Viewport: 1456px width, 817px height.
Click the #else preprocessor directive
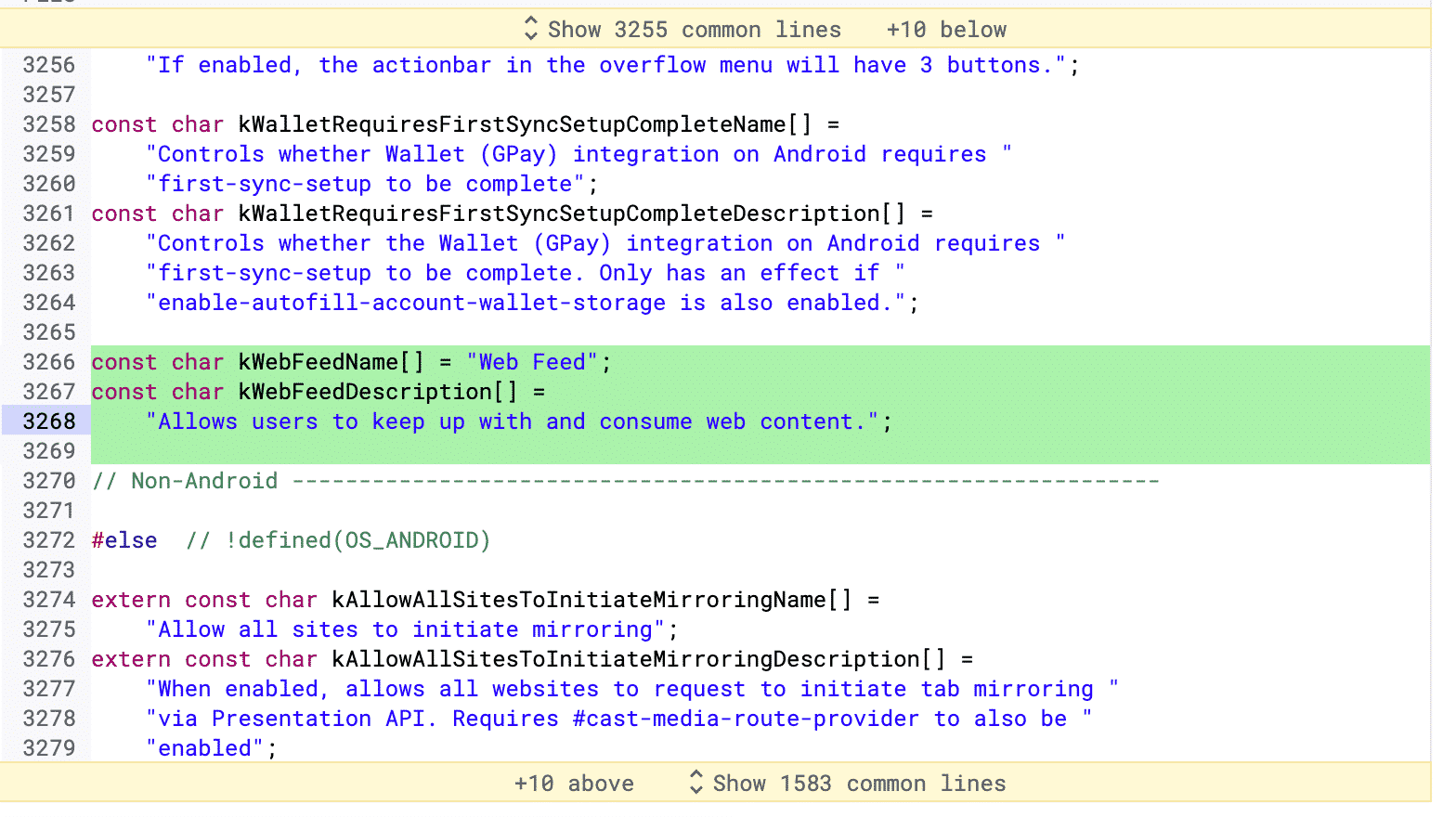click(124, 540)
